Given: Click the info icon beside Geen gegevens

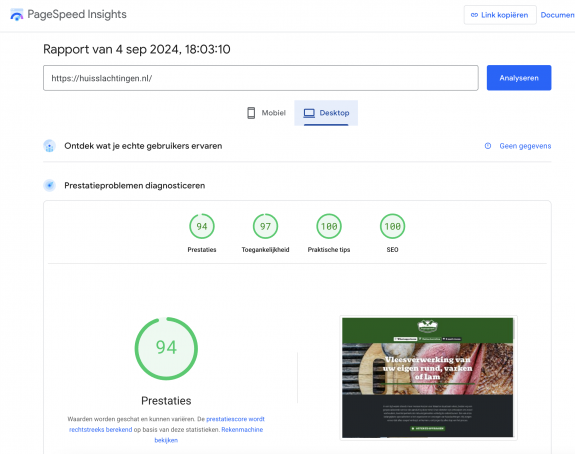Looking at the screenshot, I should tap(488, 146).
